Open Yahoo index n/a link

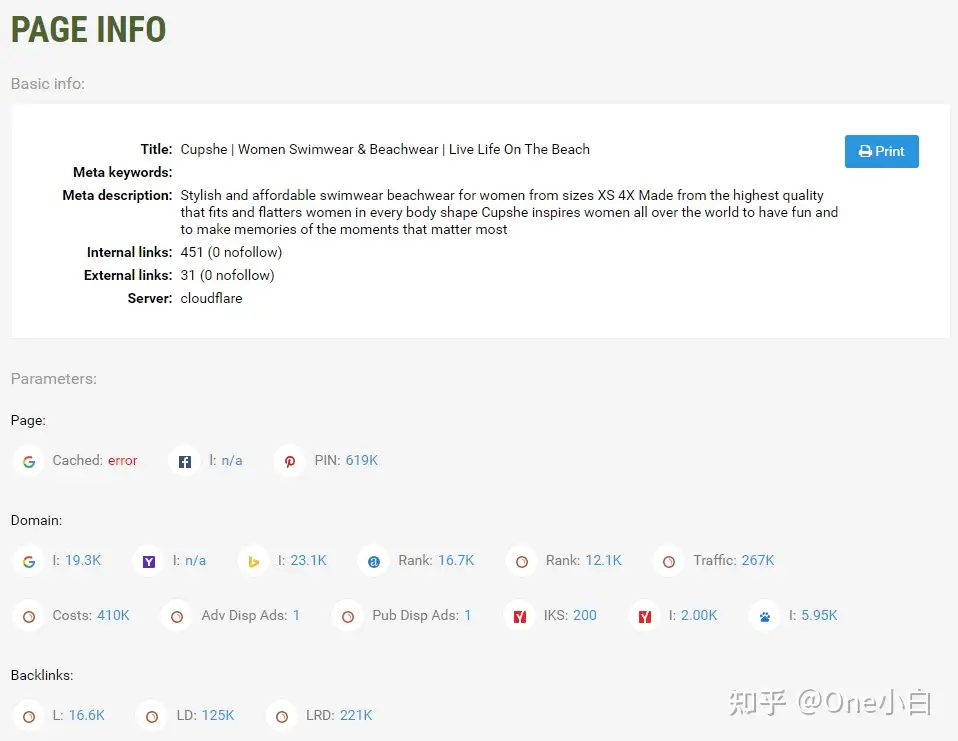click(196, 560)
